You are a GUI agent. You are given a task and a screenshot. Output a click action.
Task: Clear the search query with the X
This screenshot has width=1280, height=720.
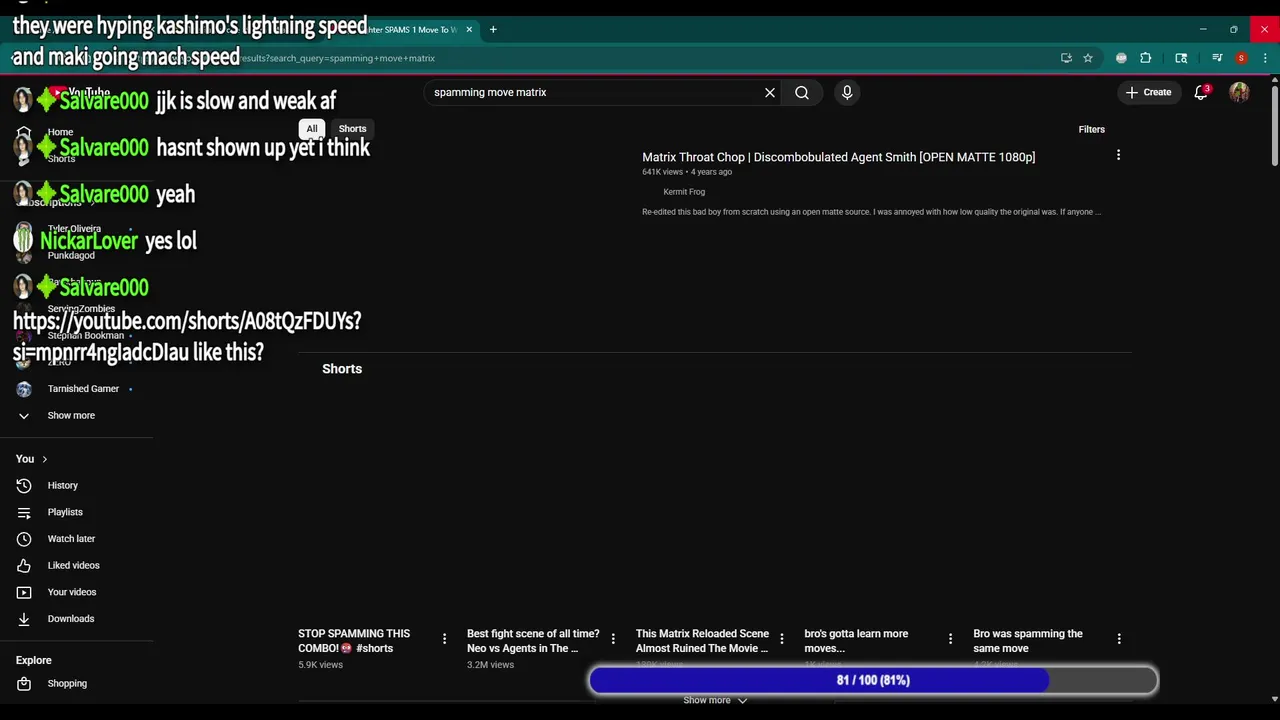pos(770,92)
